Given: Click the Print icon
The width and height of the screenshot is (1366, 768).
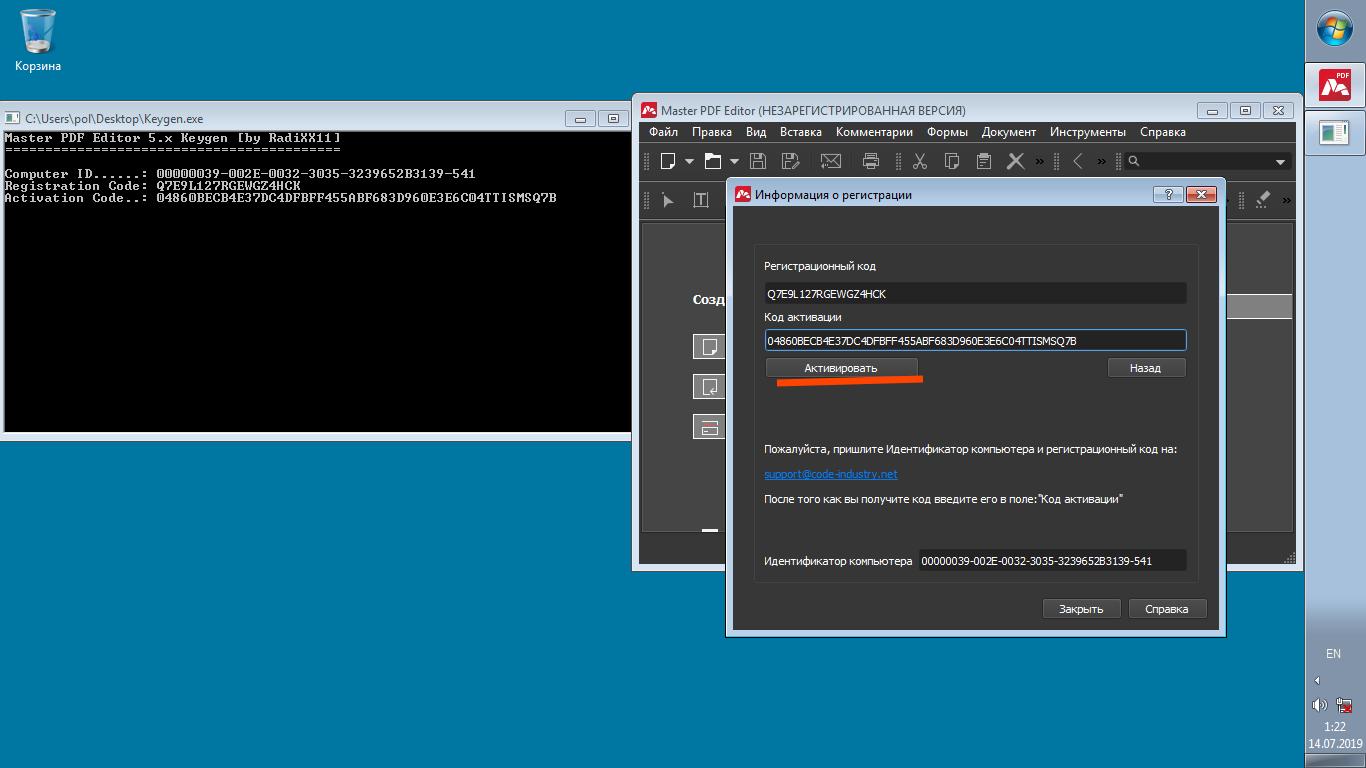Looking at the screenshot, I should point(871,161).
